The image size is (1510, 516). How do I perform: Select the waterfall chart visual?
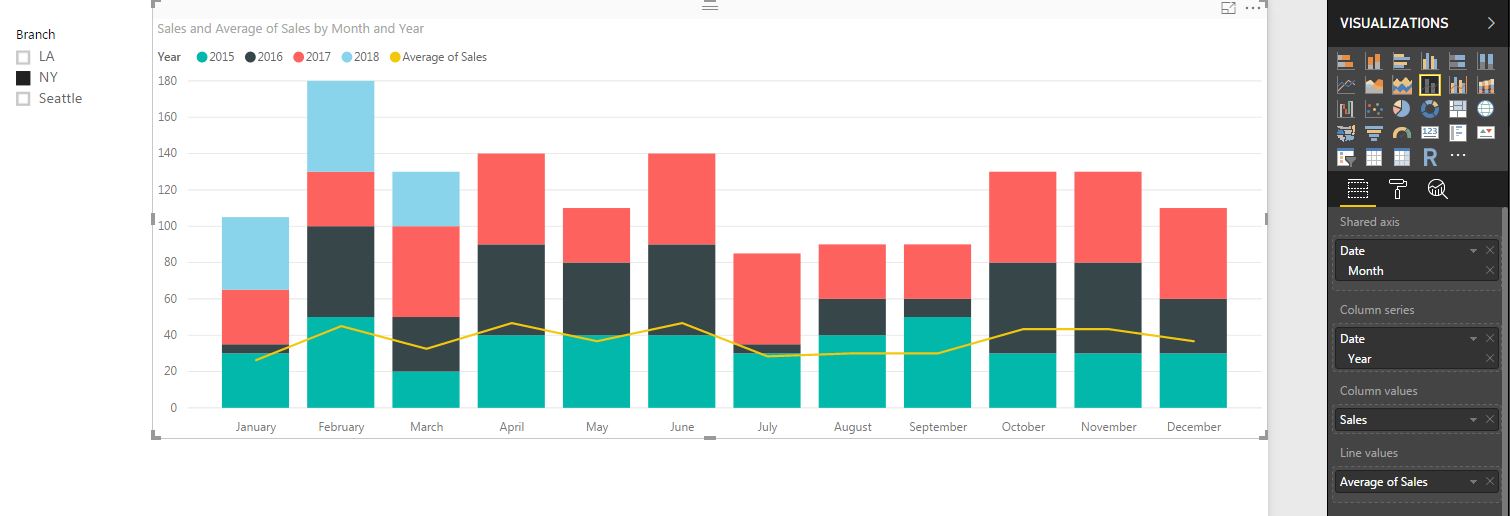(1346, 109)
